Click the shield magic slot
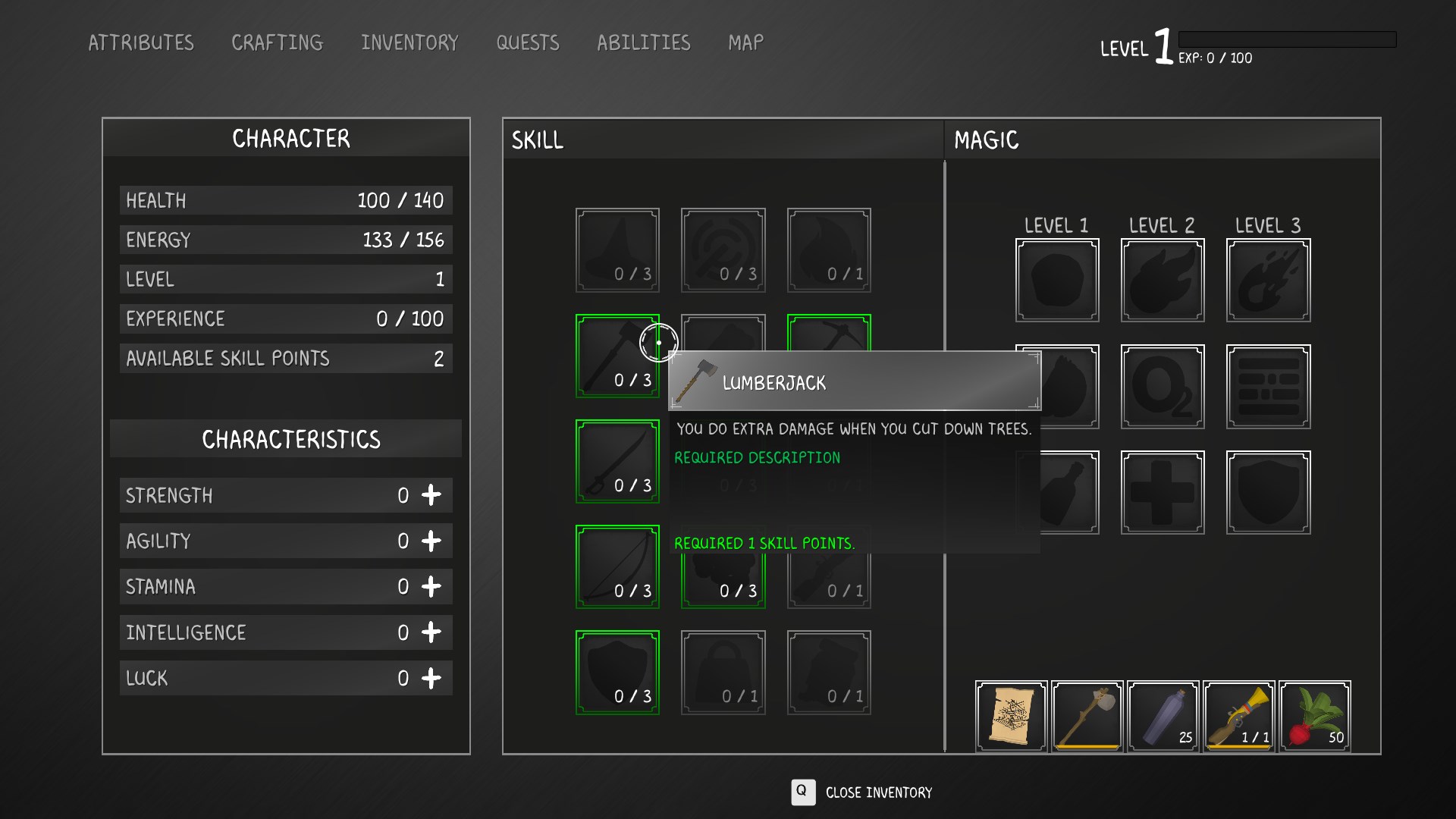The height and width of the screenshot is (819, 1456). (1268, 492)
